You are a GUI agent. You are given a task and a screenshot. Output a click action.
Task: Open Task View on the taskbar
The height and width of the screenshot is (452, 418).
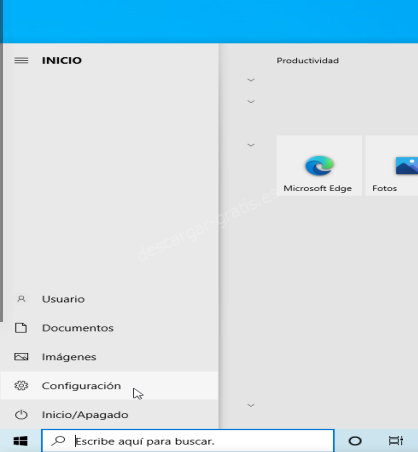point(396,441)
